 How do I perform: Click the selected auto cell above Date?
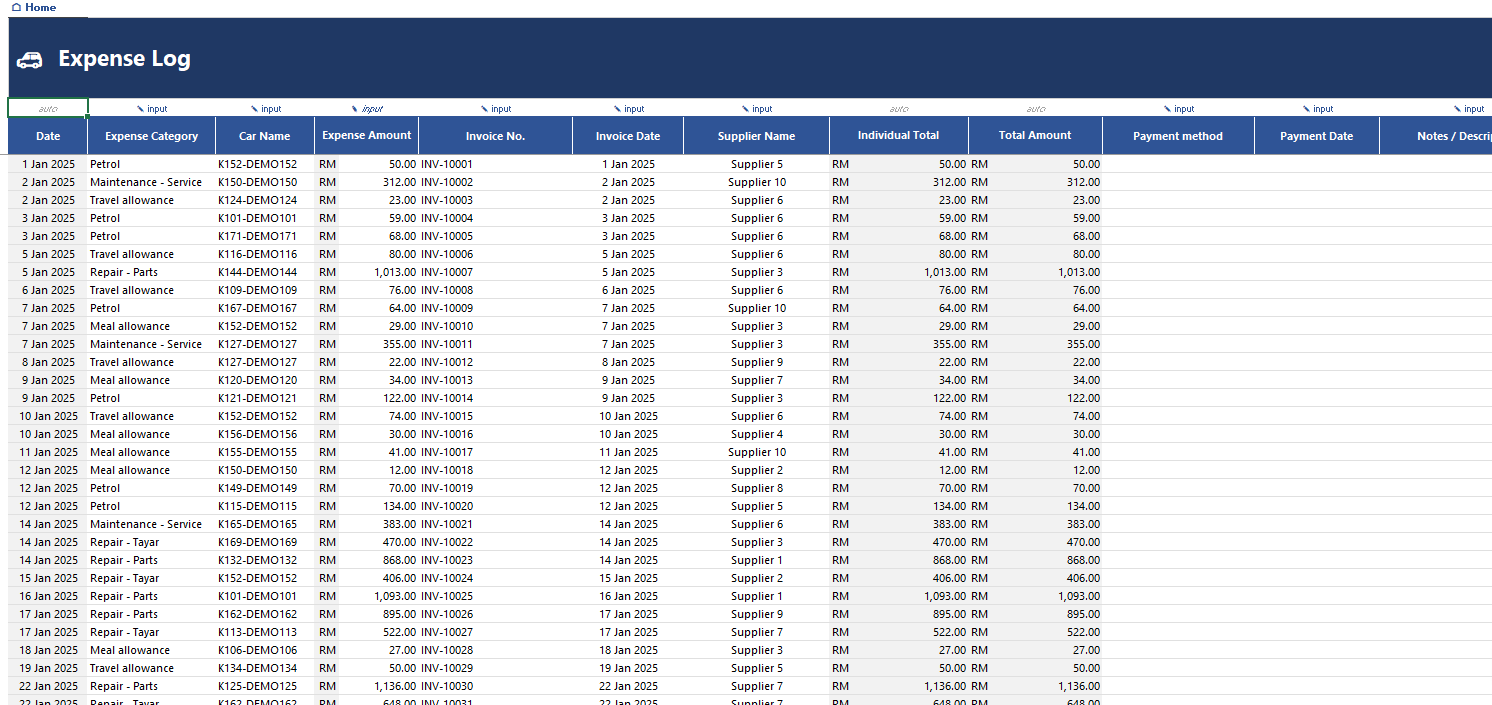tap(48, 108)
